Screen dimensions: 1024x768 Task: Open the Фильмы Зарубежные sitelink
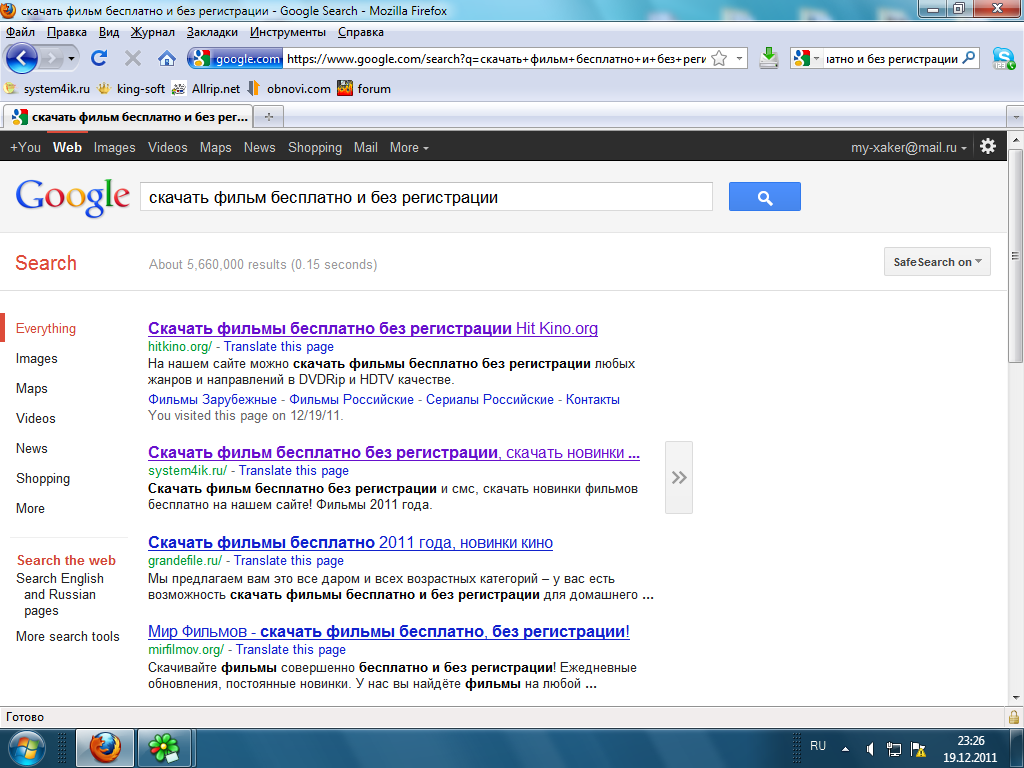(212, 400)
